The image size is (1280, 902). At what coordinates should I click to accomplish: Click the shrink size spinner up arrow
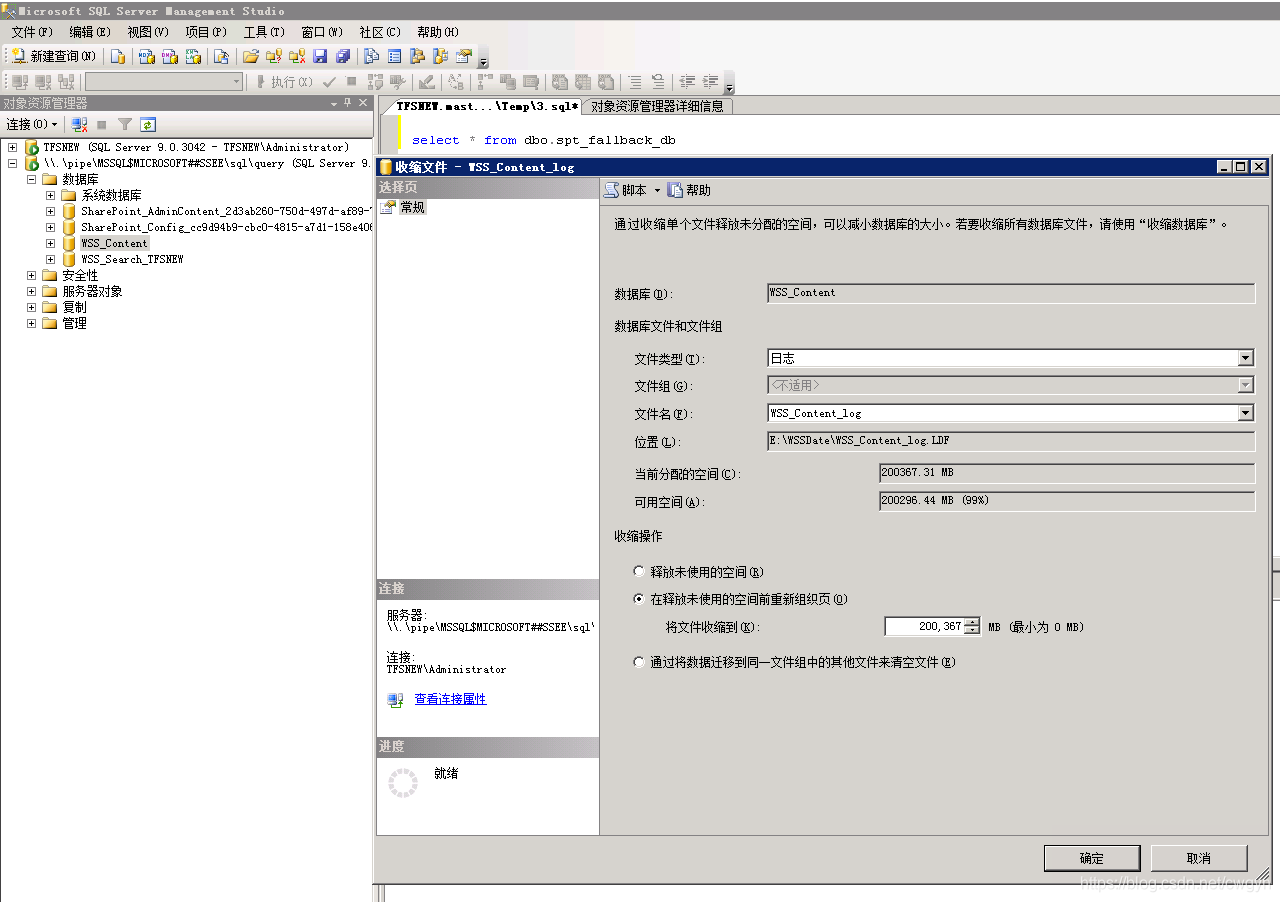972,622
